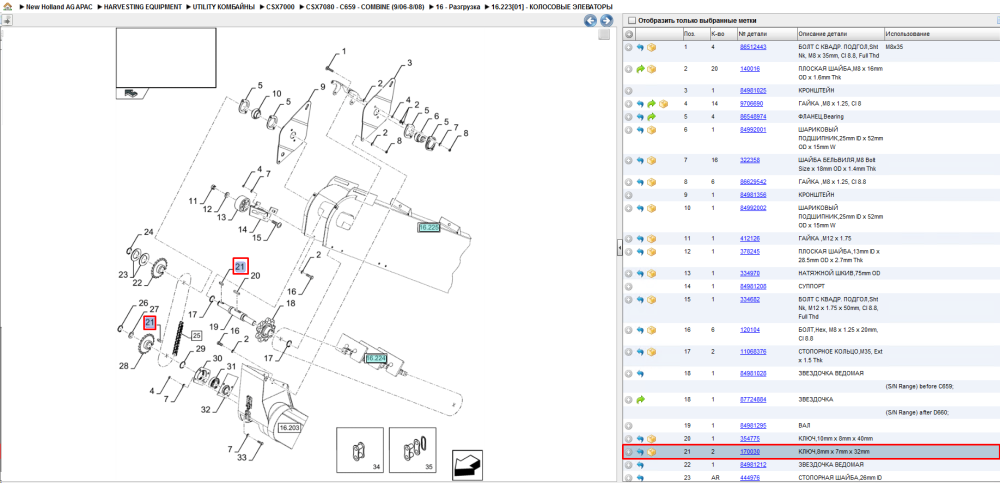Click the small square button at the diagram corner
The image size is (1000, 483).
coord(604,35)
